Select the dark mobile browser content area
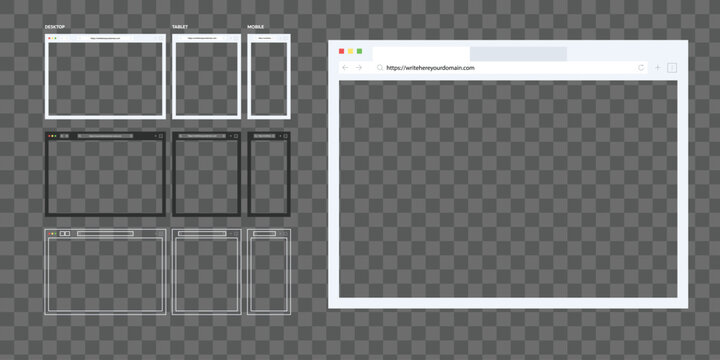Image resolution: width=720 pixels, height=360 pixels. pyautogui.click(x=269, y=177)
